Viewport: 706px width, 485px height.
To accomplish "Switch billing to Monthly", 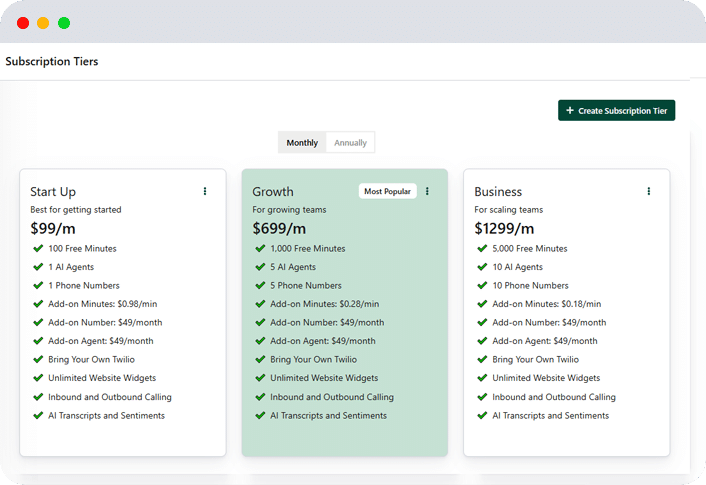I will (x=302, y=143).
